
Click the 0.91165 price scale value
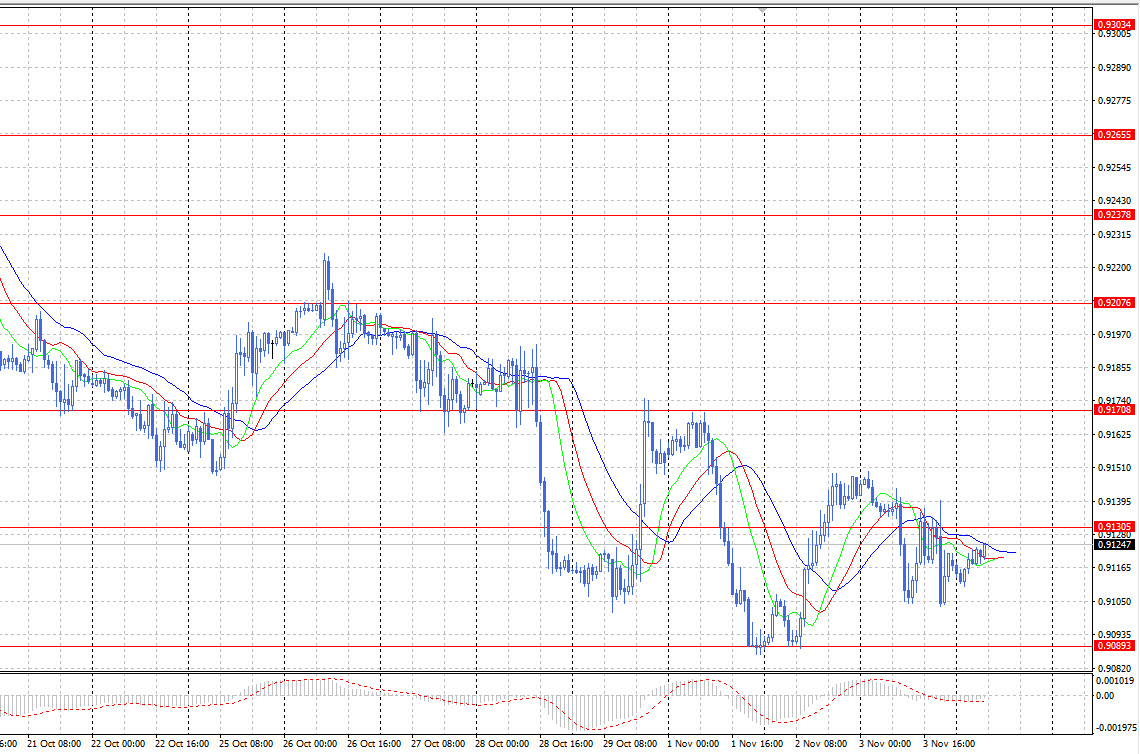click(1115, 568)
